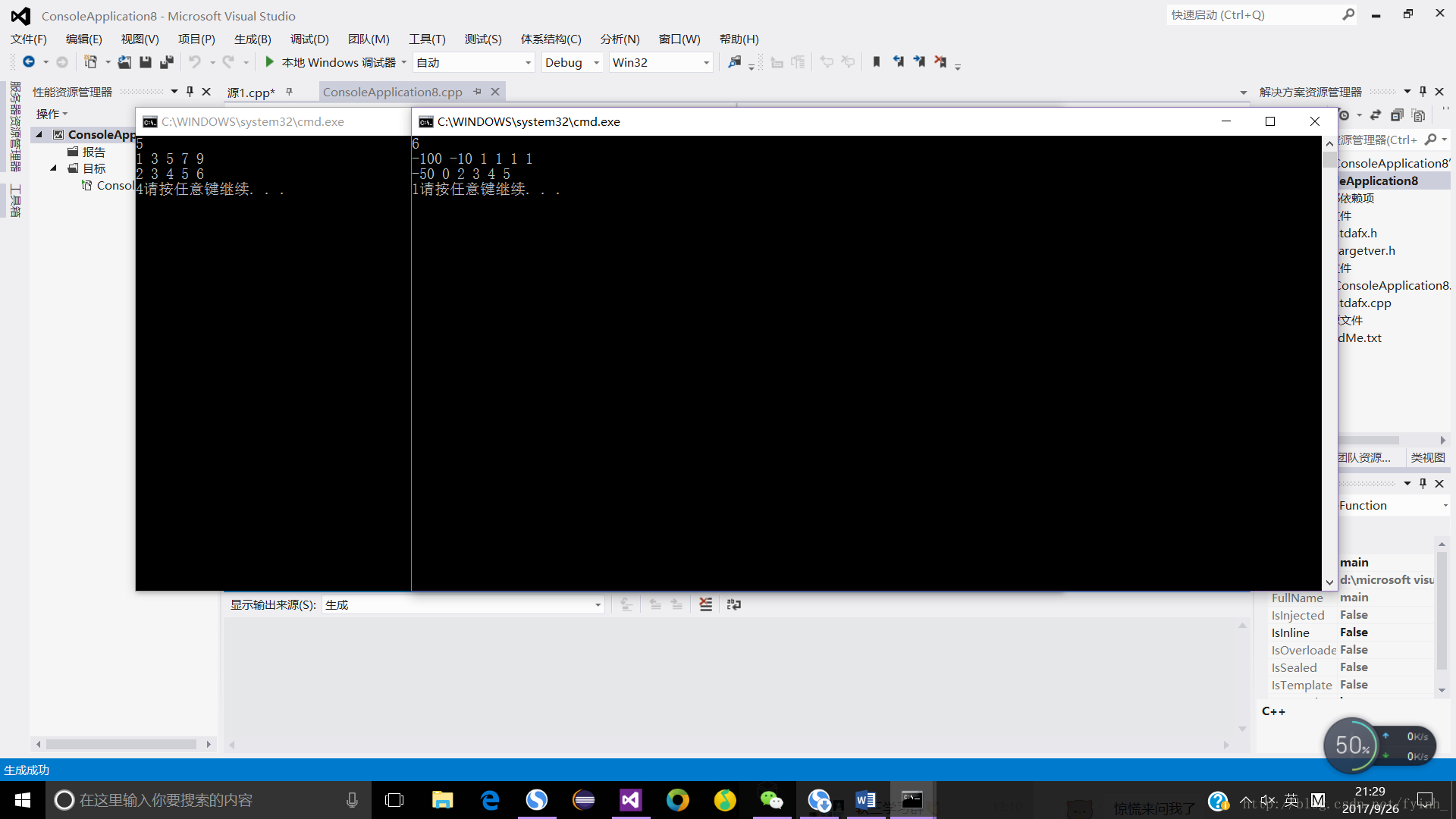The image size is (1456, 819).
Task: Click the performance explorer horizontal scrollbar
Action: 123,744
